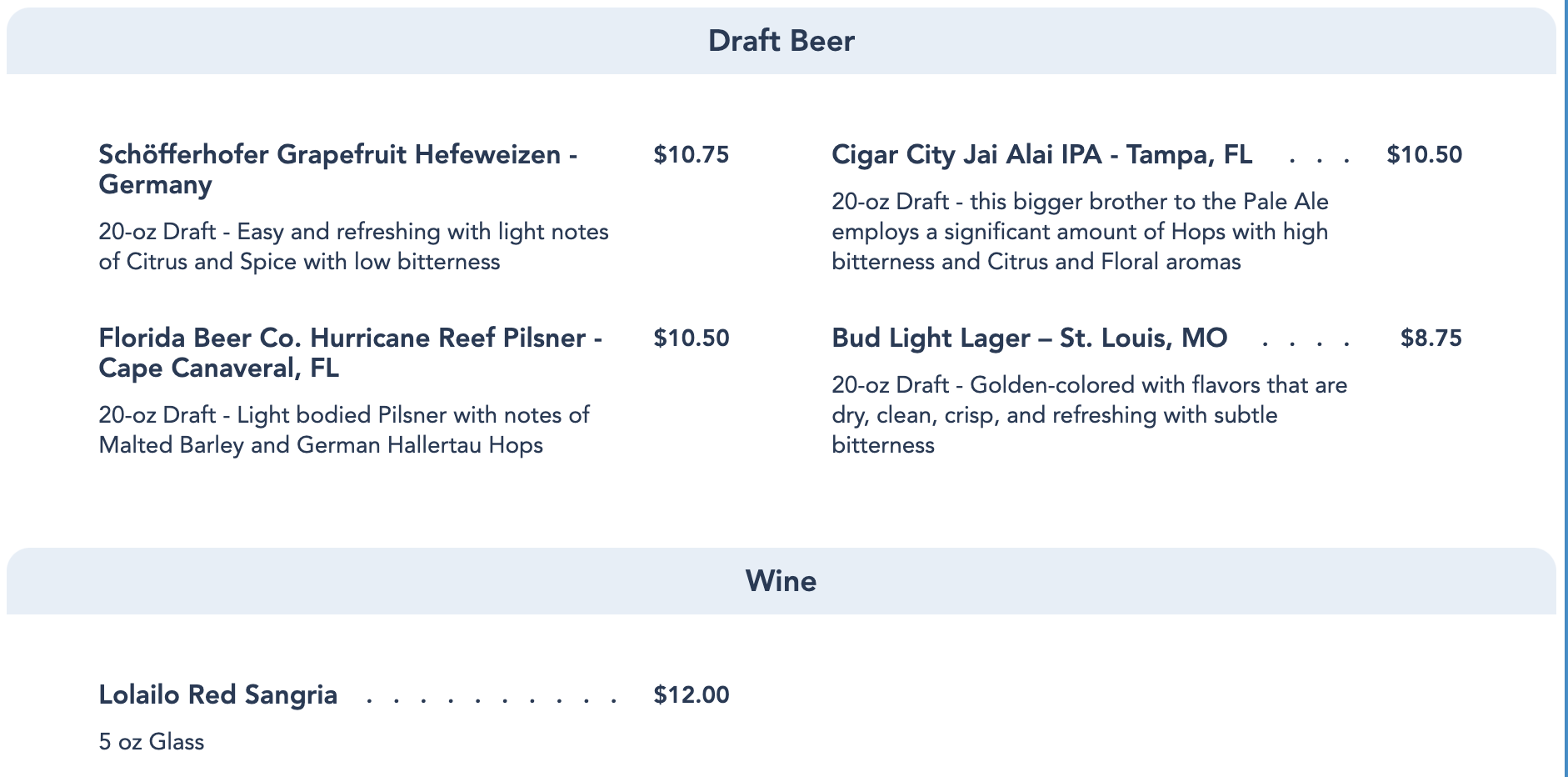Click the '5 oz Glass' description
Viewport: 1568px width, 777px height.
[x=152, y=742]
